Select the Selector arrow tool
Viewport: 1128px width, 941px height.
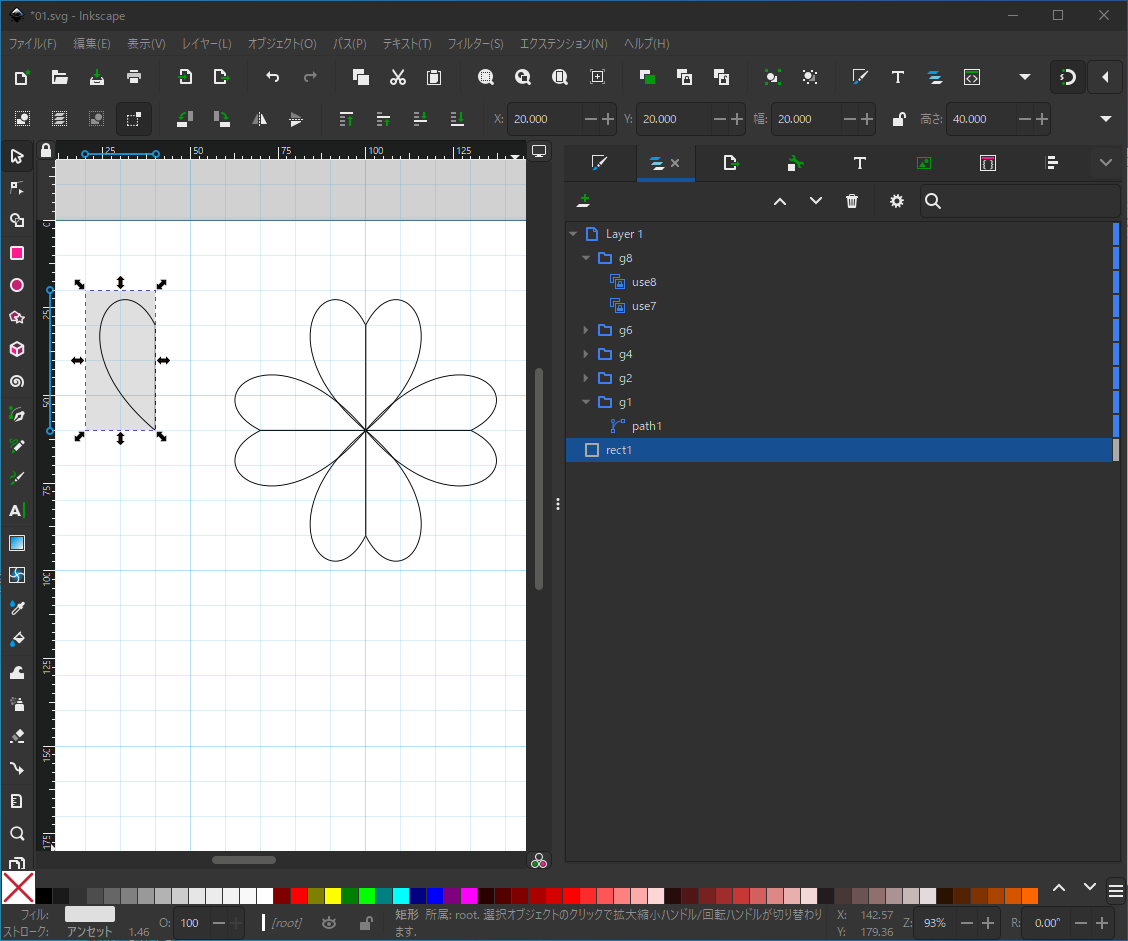(x=17, y=156)
